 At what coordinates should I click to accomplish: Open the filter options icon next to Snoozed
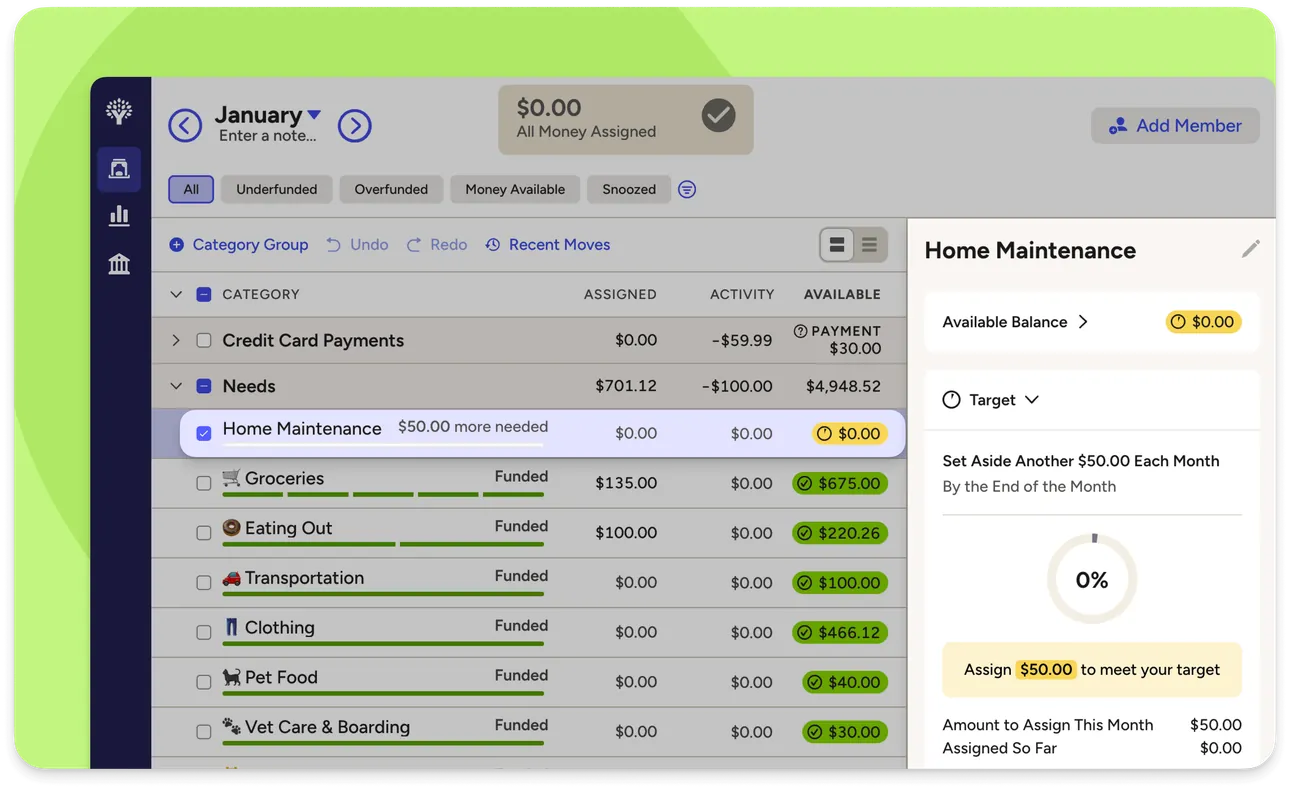(687, 189)
